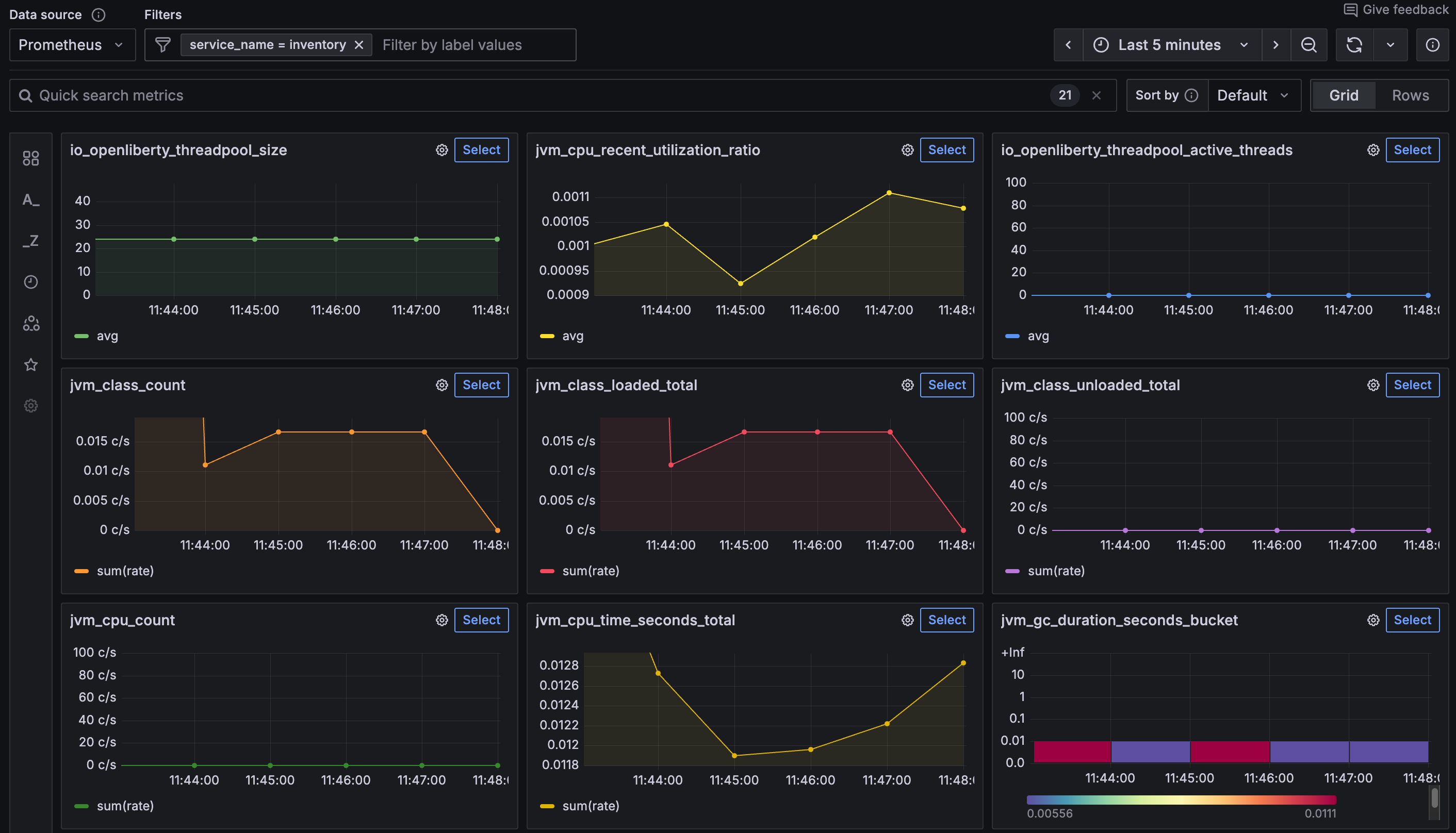Show related metrics with the group sidebar icon
Screen dimensions: 1456x833
[30, 323]
